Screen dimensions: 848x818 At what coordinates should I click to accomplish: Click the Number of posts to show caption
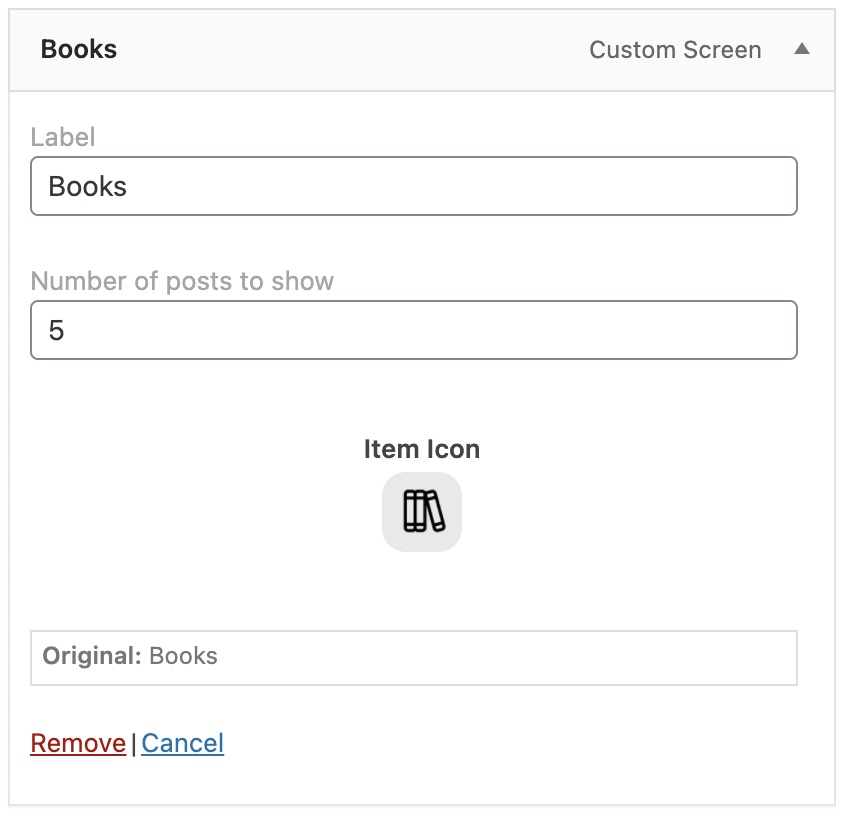182,281
